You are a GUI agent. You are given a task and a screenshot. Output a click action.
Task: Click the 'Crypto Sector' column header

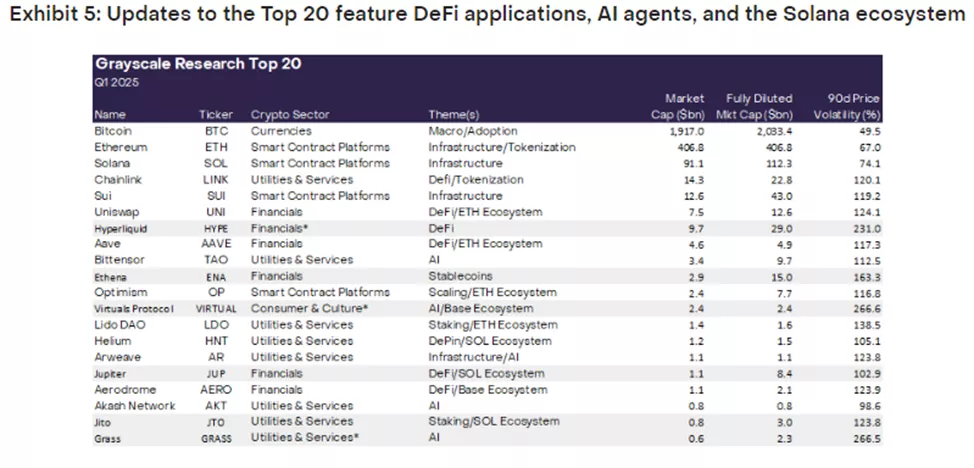tap(290, 115)
